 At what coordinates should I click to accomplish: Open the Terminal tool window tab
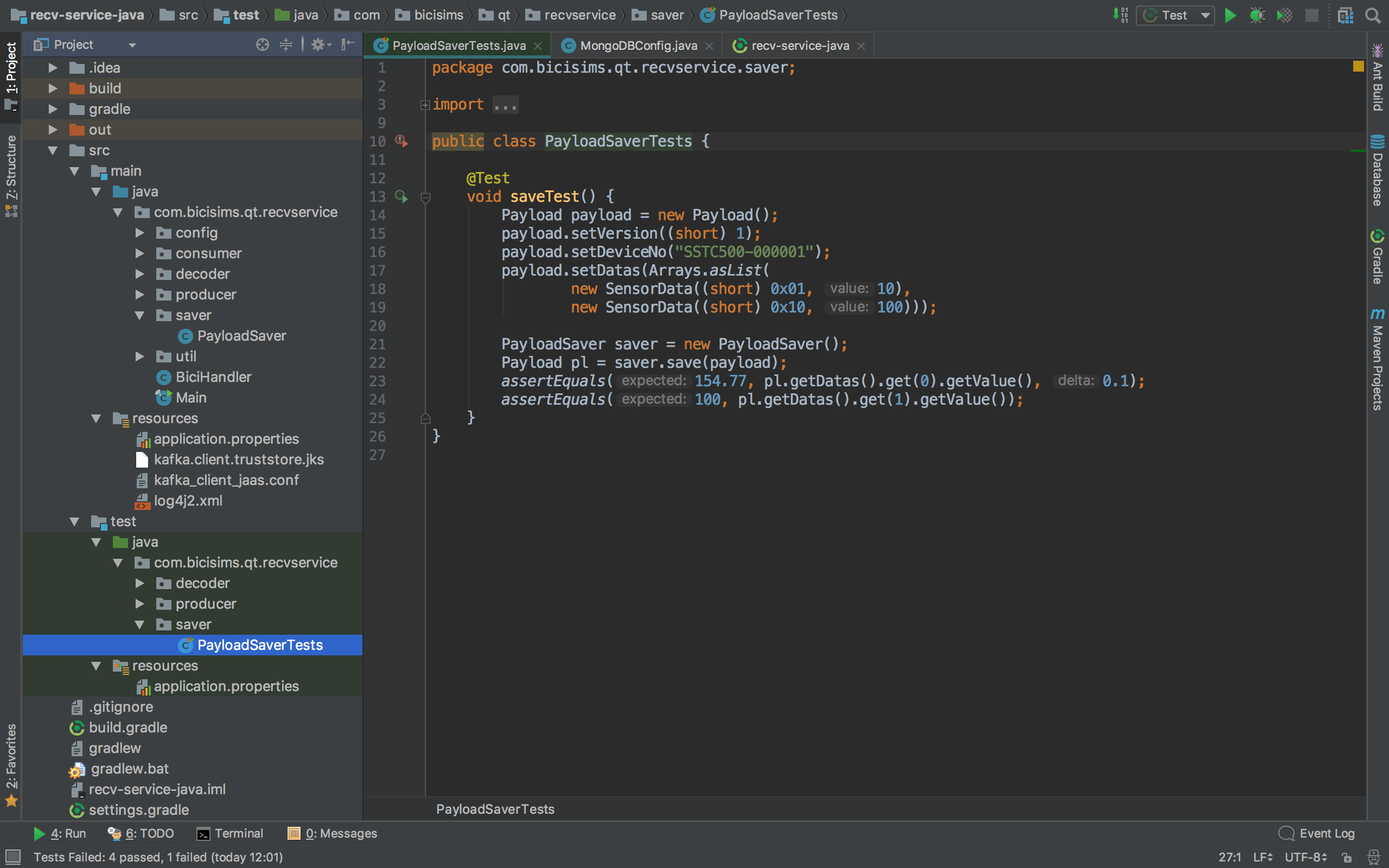pos(230,834)
